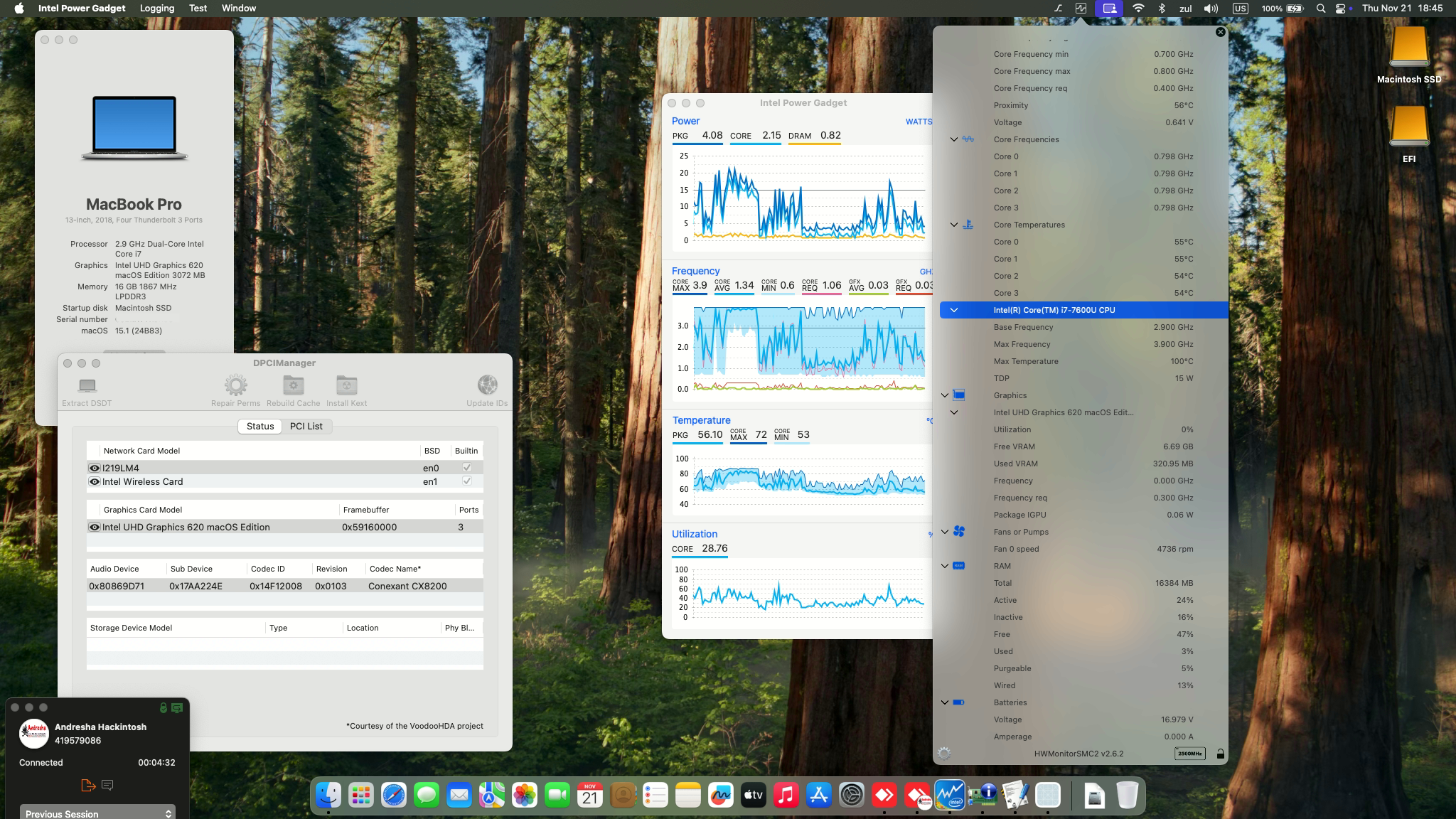
Task: Uncheck the Builtin checkbox for en1
Action: (x=466, y=481)
